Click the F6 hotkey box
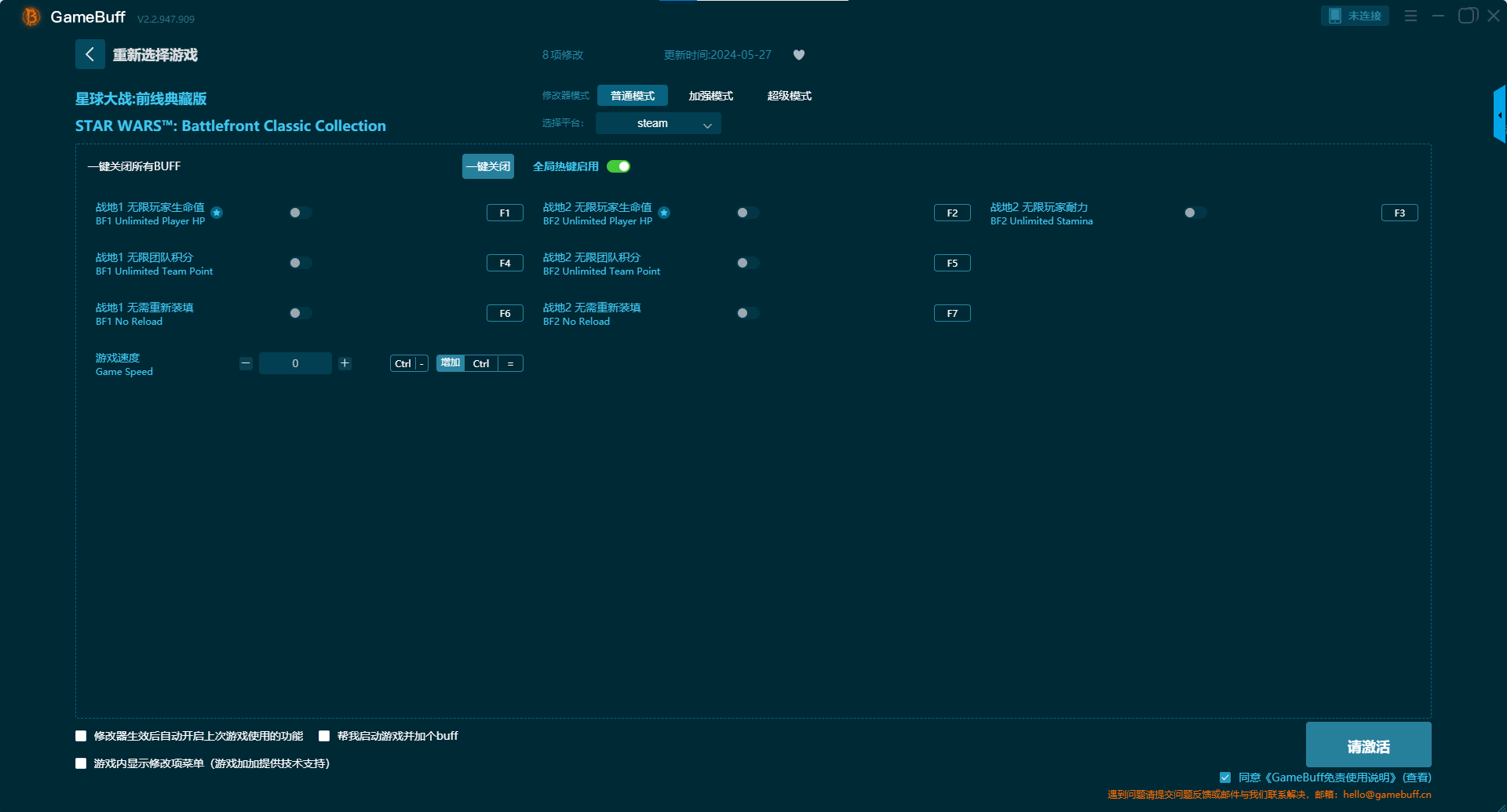1507x812 pixels. [505, 313]
